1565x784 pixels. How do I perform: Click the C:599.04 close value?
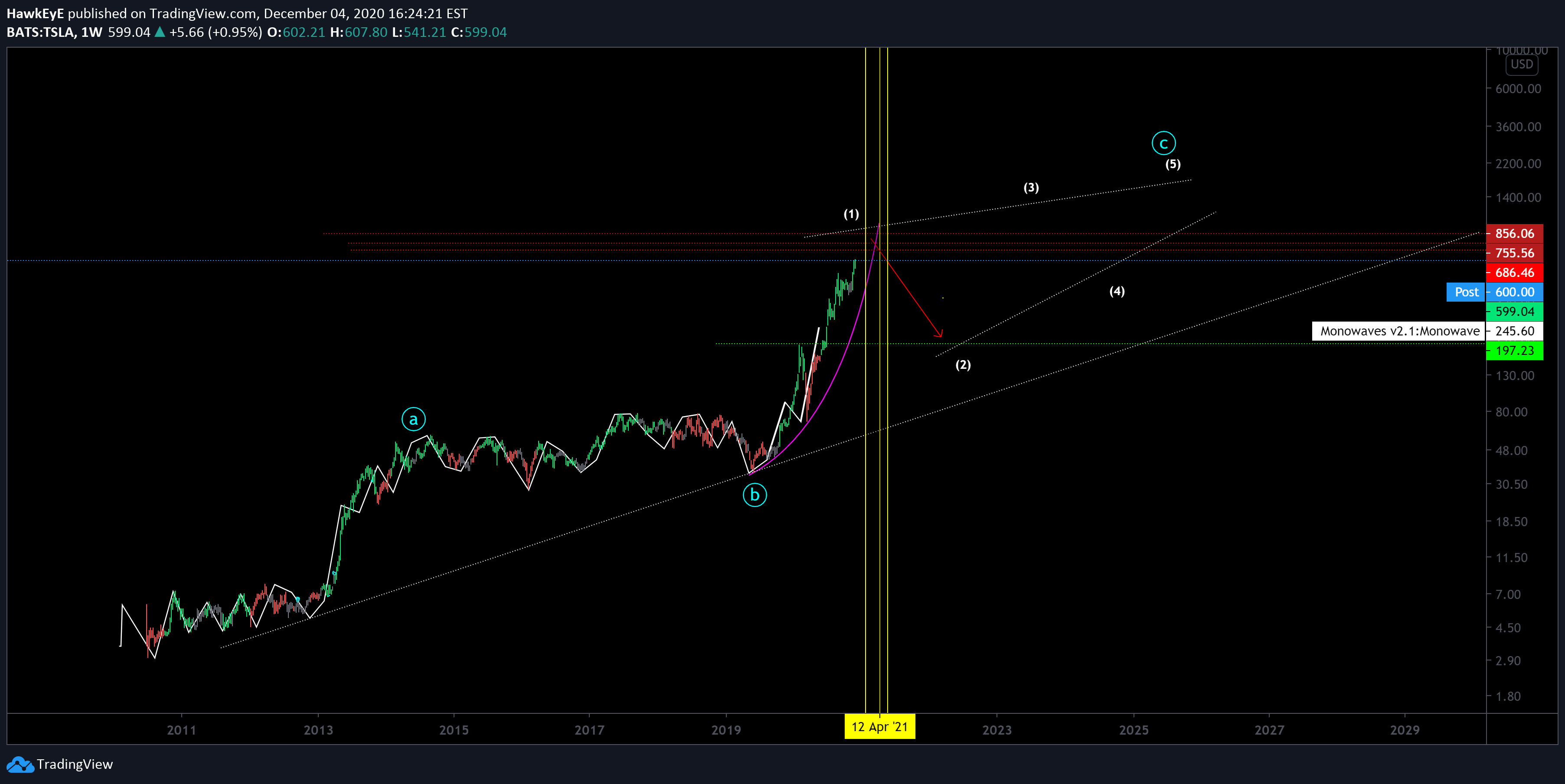coord(479,32)
